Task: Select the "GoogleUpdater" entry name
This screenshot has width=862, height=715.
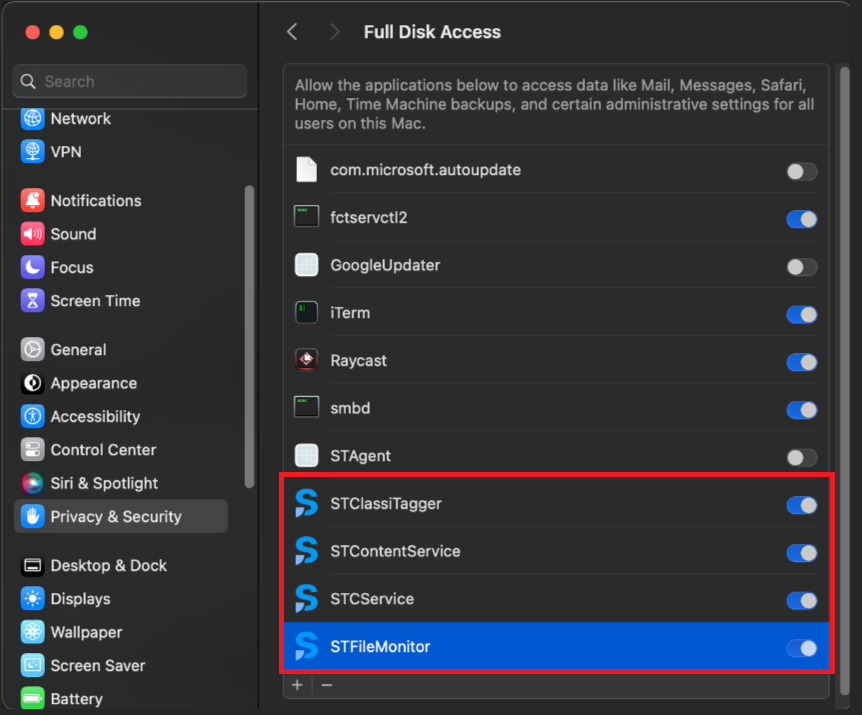Action: [385, 265]
